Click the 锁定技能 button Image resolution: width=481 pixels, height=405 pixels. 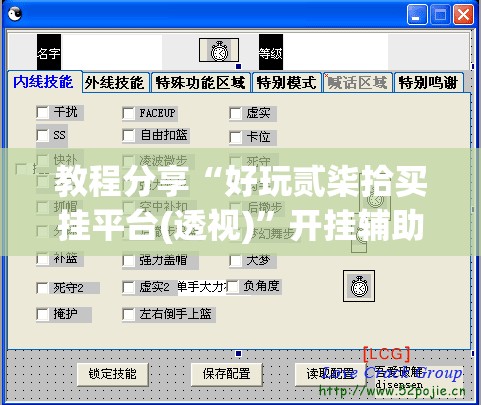113,374
